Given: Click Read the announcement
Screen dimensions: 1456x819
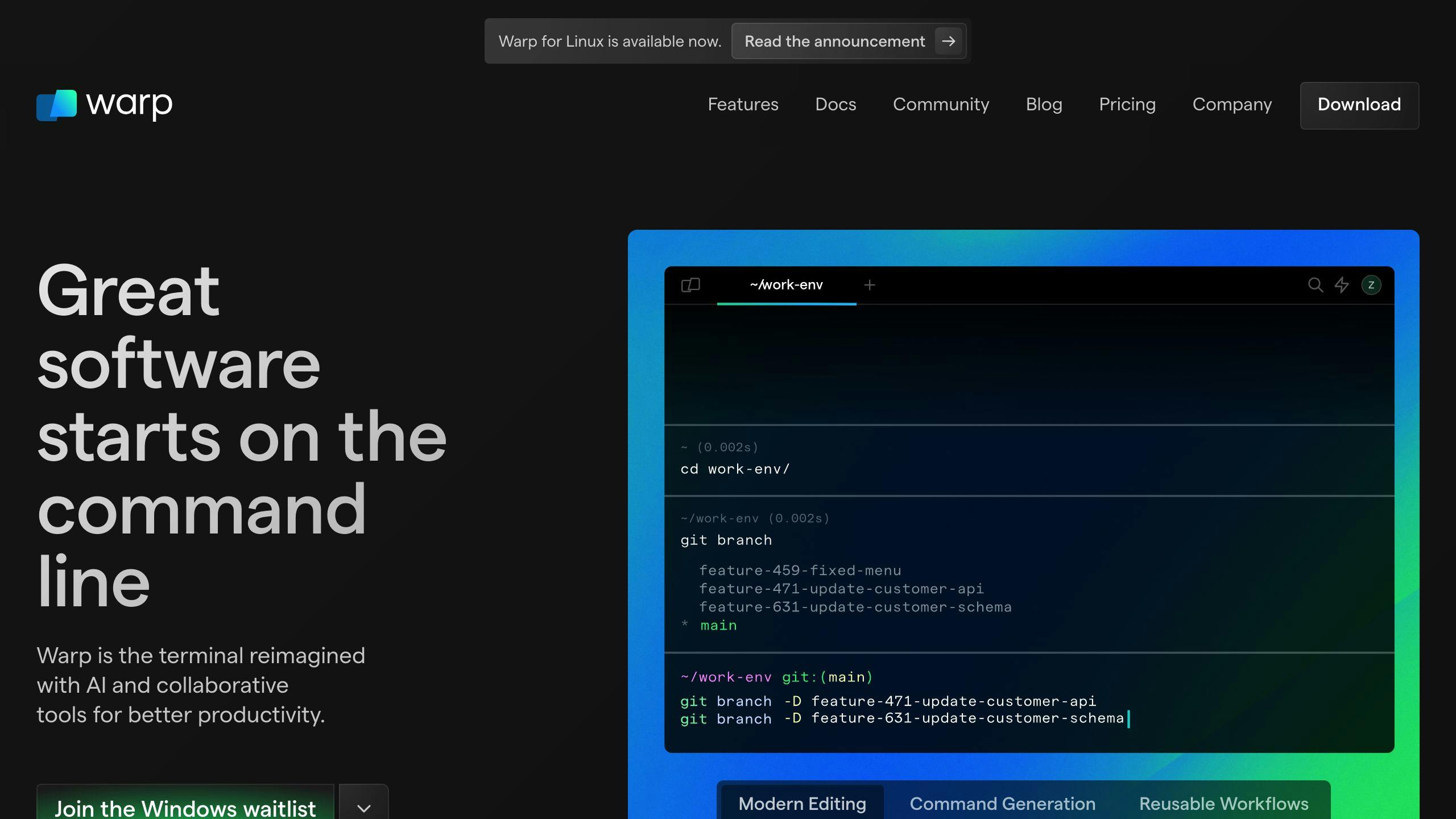Looking at the screenshot, I should (834, 41).
